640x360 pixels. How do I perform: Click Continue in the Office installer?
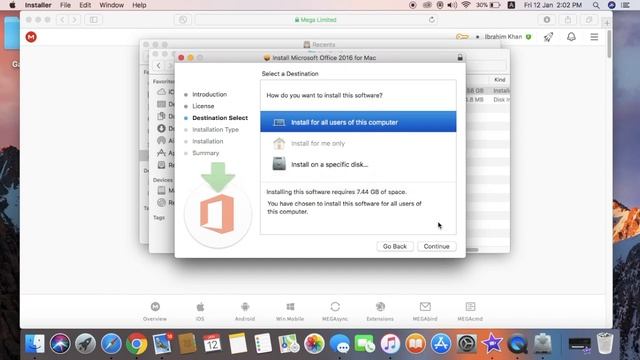click(436, 246)
